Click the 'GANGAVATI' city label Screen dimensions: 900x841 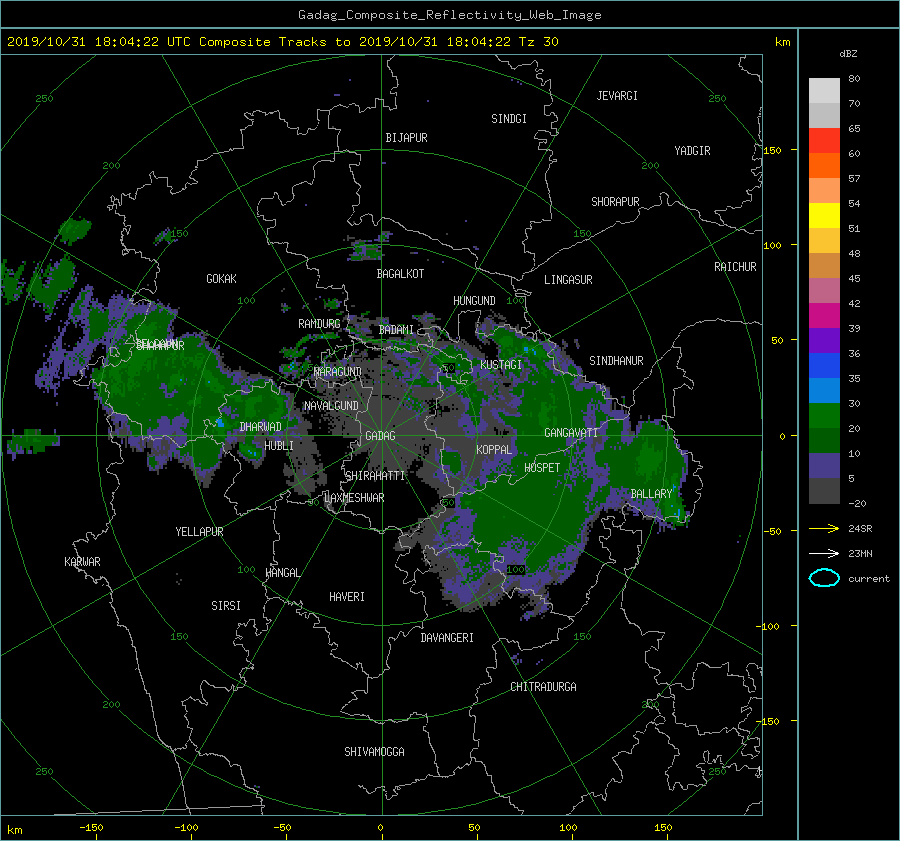571,433
